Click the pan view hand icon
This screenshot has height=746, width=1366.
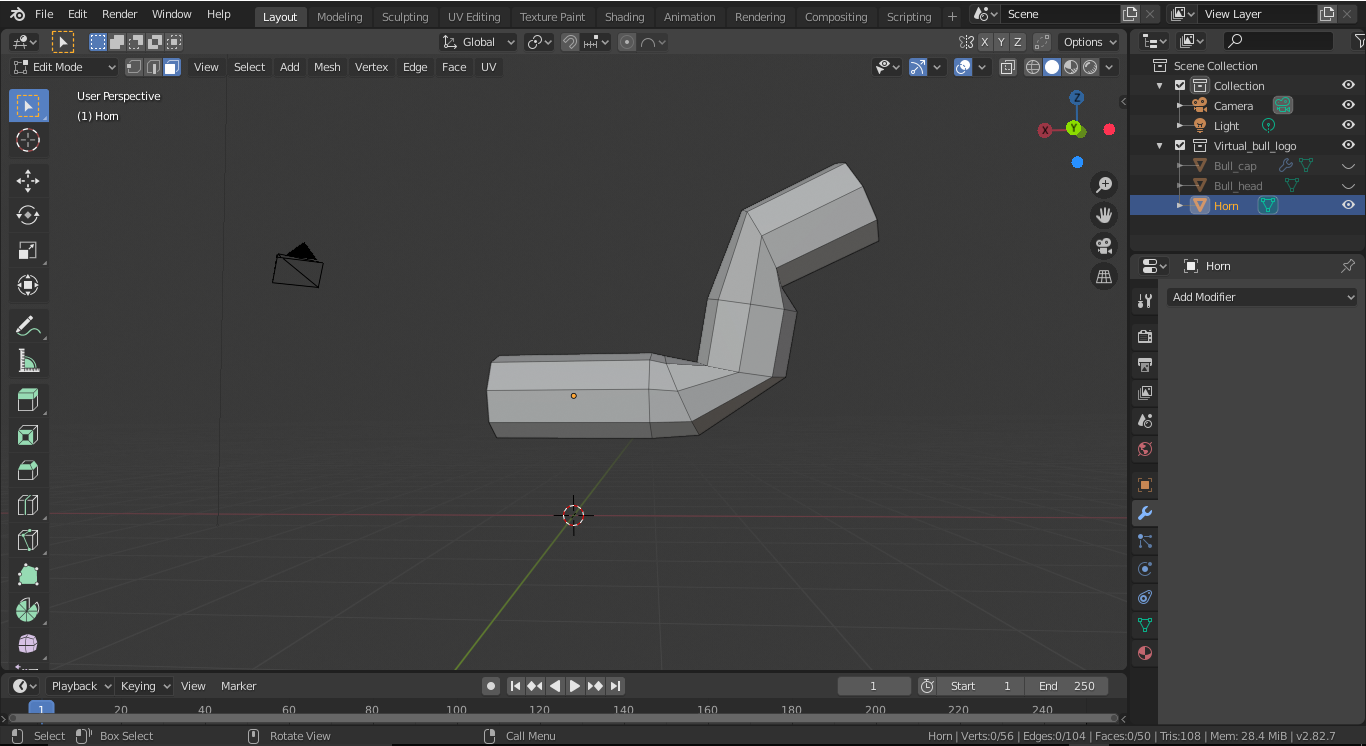pyautogui.click(x=1104, y=215)
